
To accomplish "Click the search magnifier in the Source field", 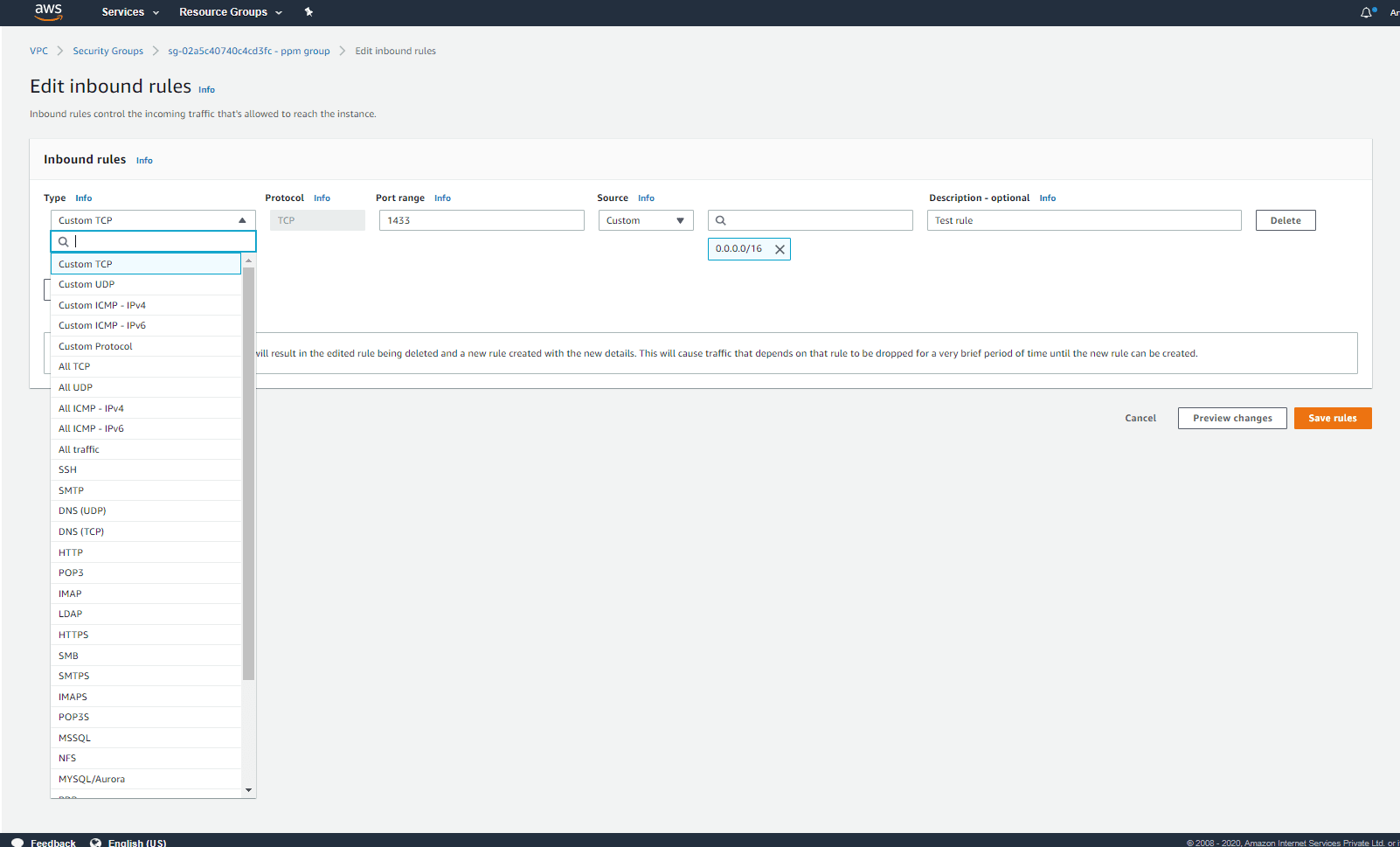I will [720, 219].
